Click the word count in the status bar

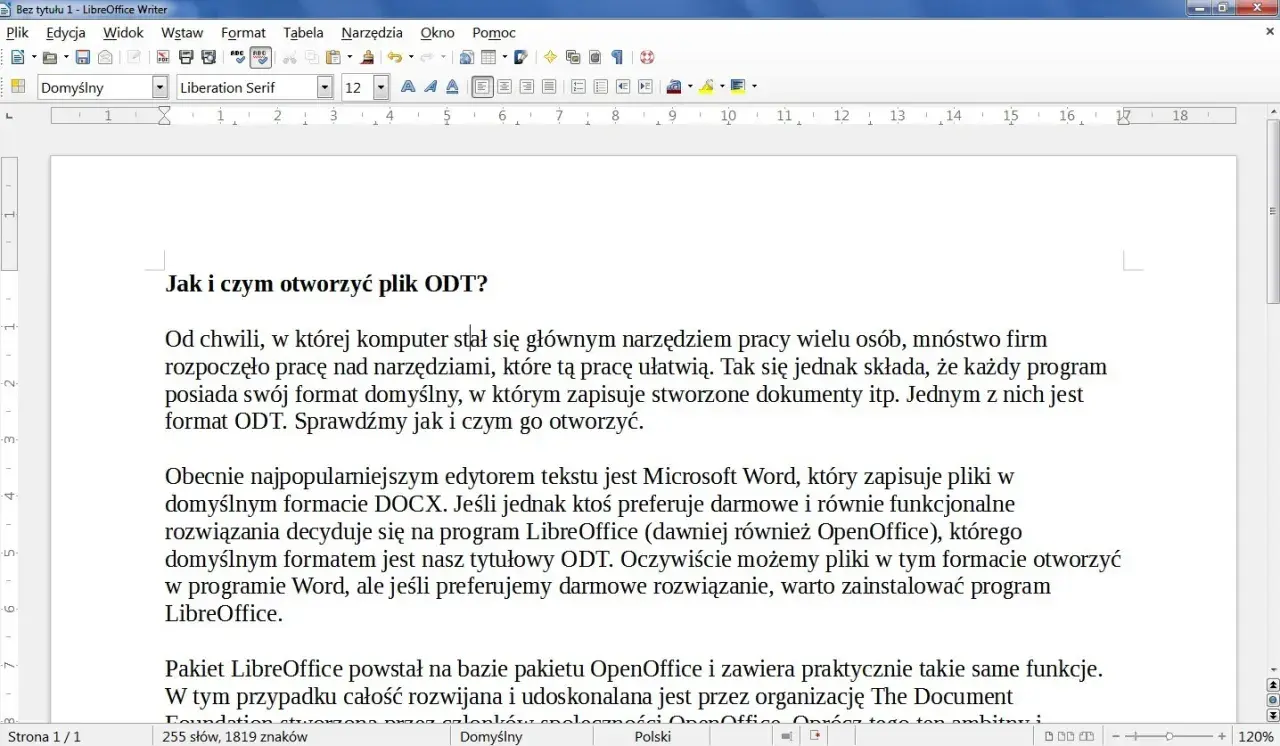click(x=236, y=737)
